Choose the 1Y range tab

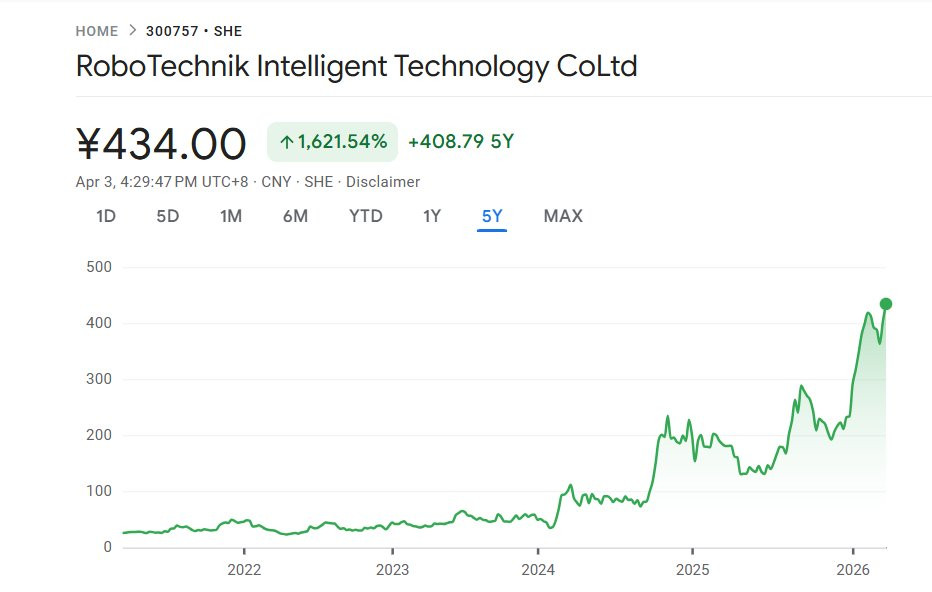(x=432, y=216)
